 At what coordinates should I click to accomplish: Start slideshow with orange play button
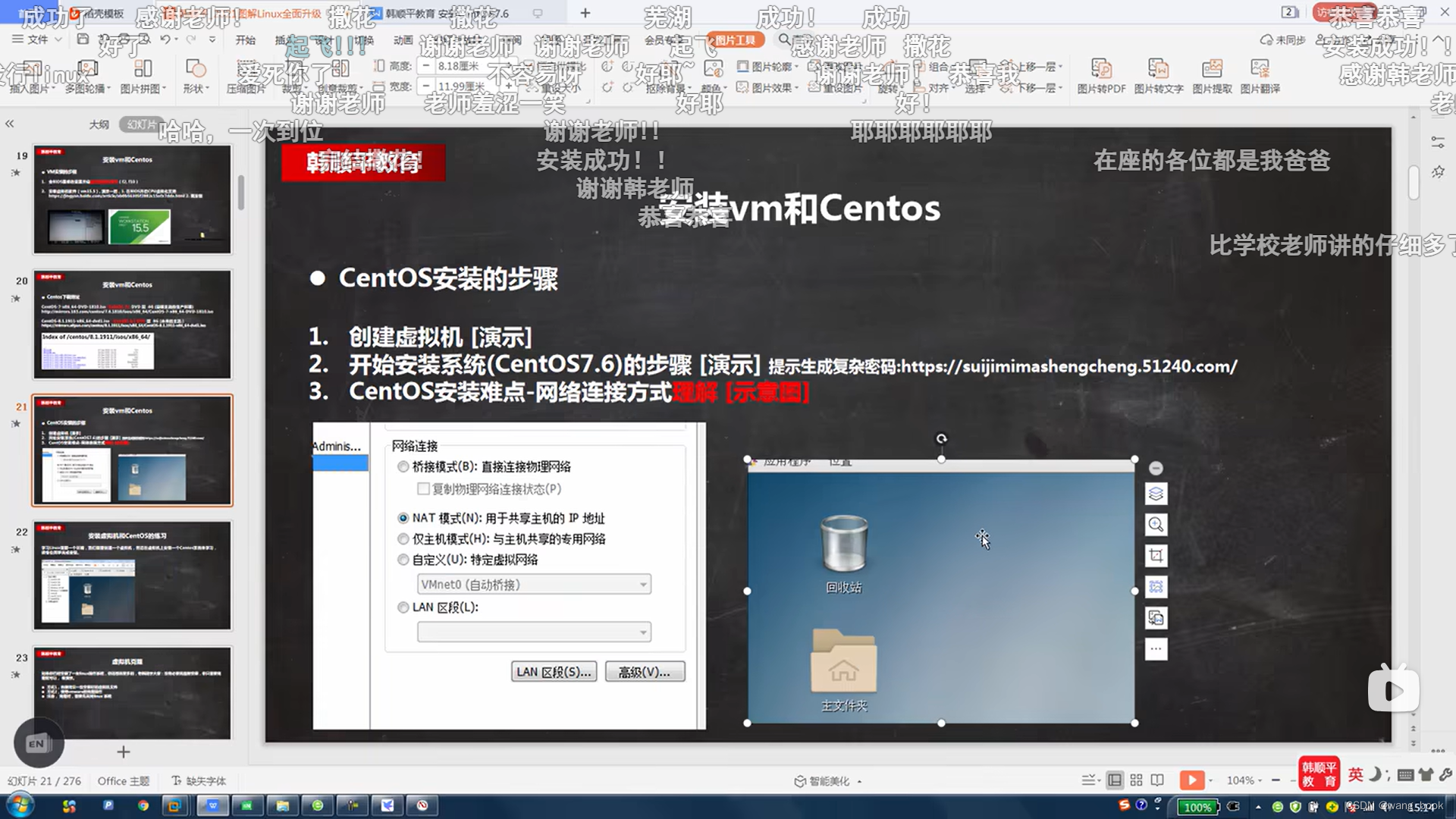(1191, 780)
